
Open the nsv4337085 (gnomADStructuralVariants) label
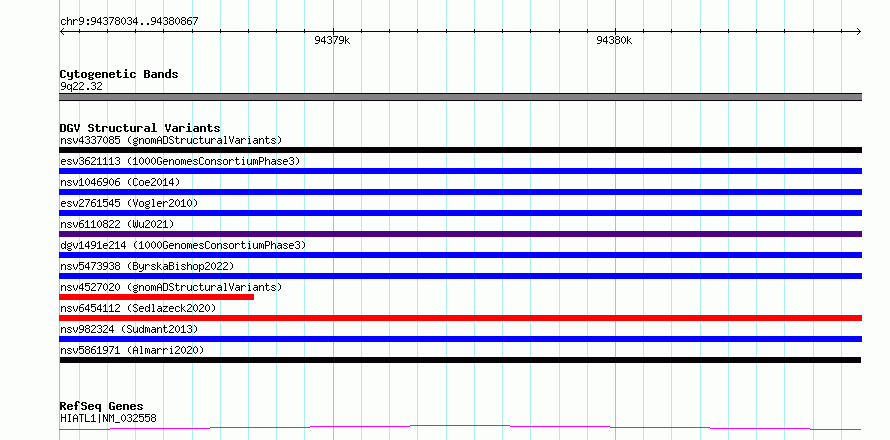pos(171,140)
